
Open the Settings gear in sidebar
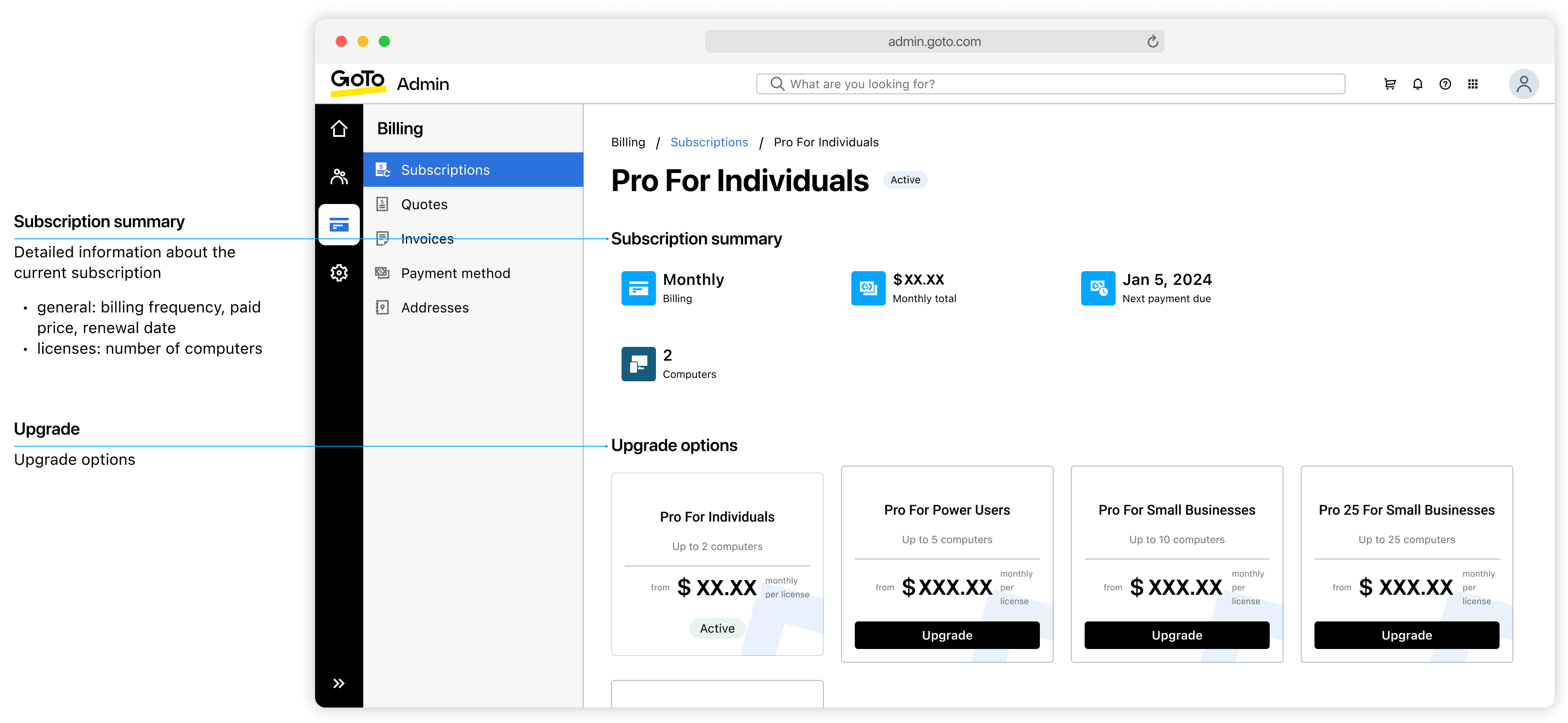339,273
